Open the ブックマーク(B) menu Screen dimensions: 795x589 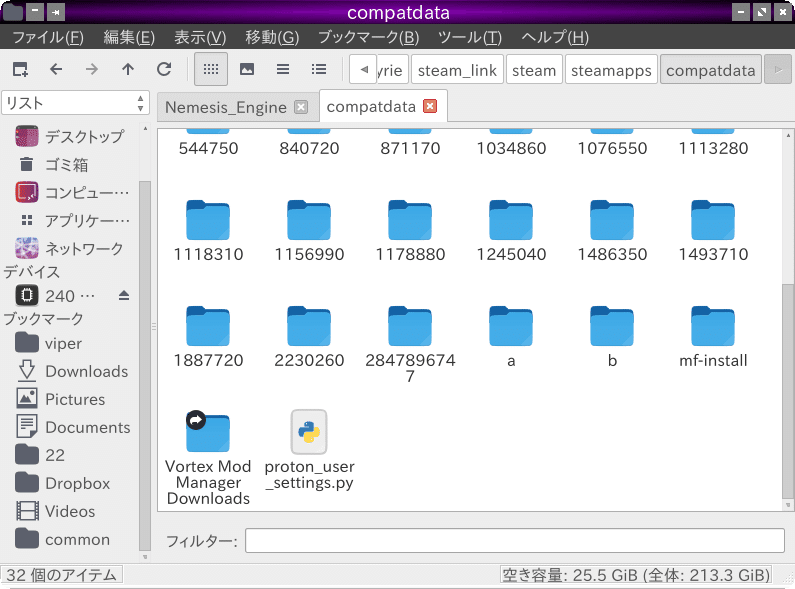coord(369,37)
